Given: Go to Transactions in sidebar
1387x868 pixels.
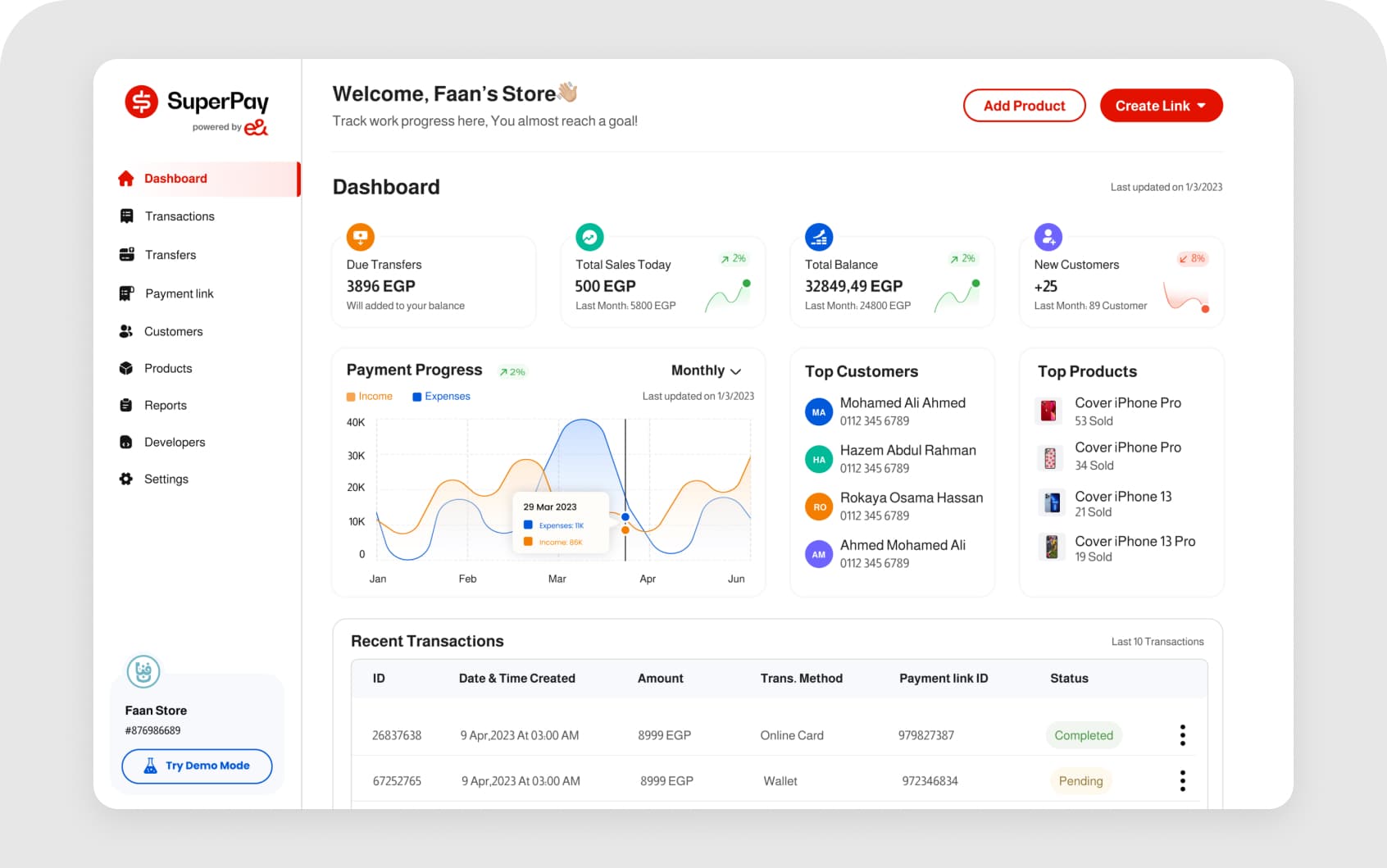Looking at the screenshot, I should pos(180,216).
